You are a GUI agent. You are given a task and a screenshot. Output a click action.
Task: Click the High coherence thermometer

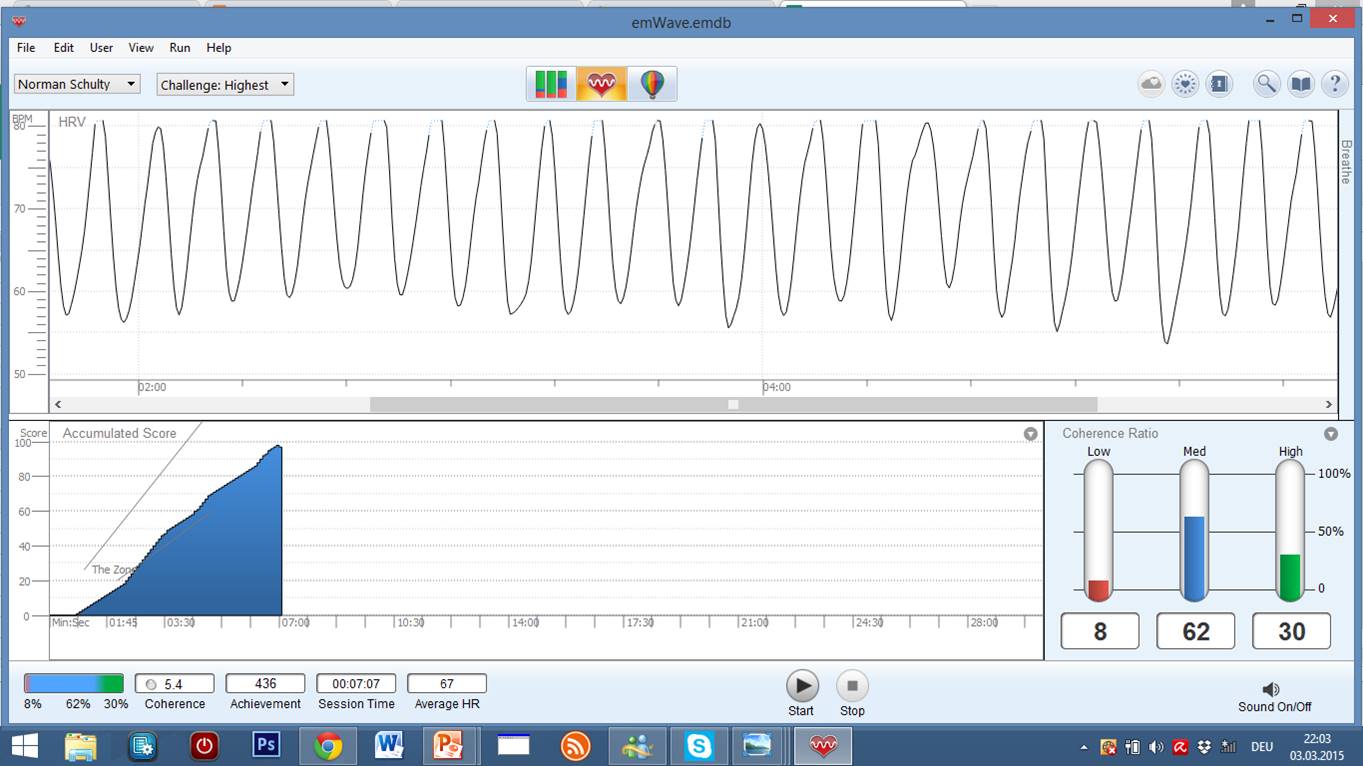click(1290, 531)
